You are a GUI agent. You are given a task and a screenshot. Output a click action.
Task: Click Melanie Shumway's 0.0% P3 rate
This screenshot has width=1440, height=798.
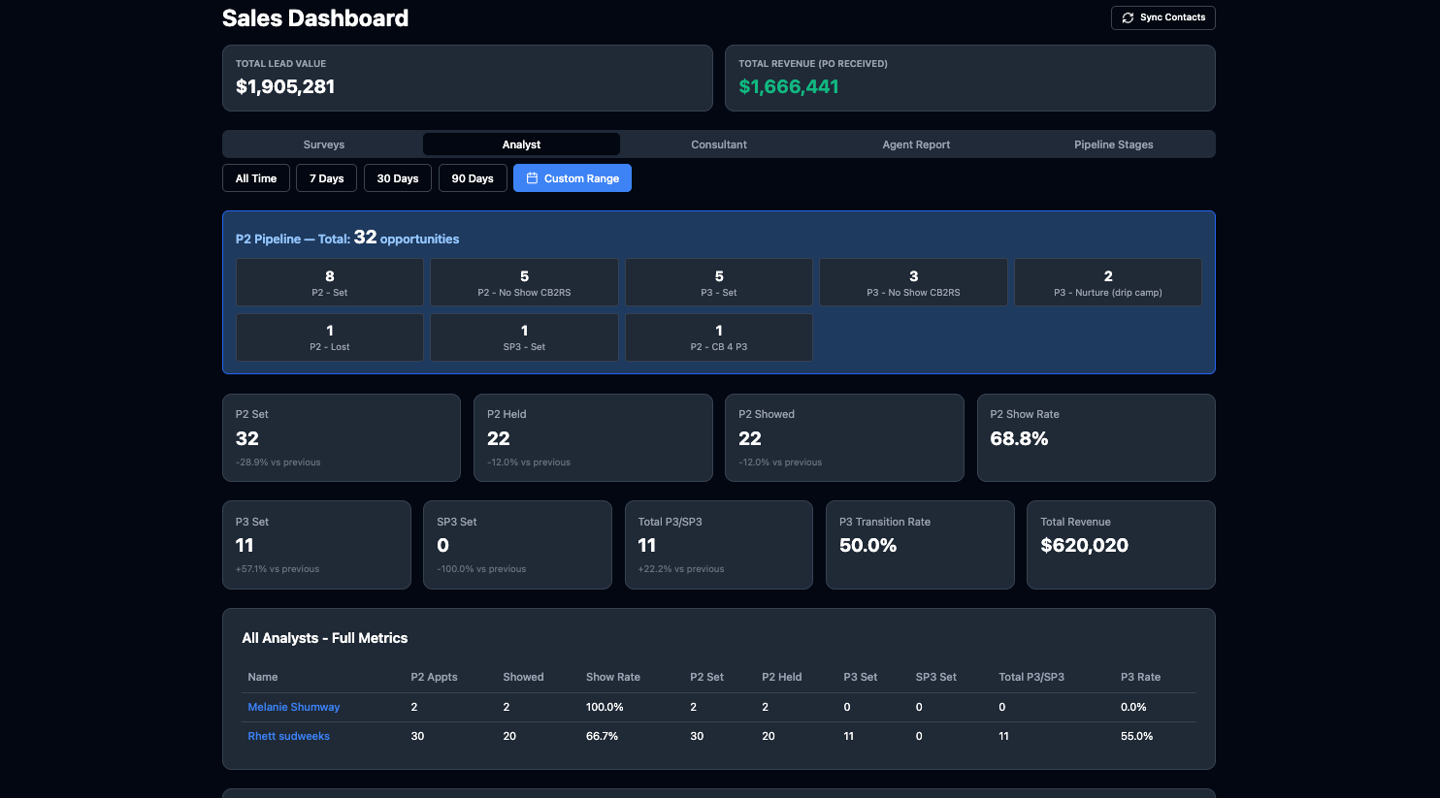pos(1134,707)
